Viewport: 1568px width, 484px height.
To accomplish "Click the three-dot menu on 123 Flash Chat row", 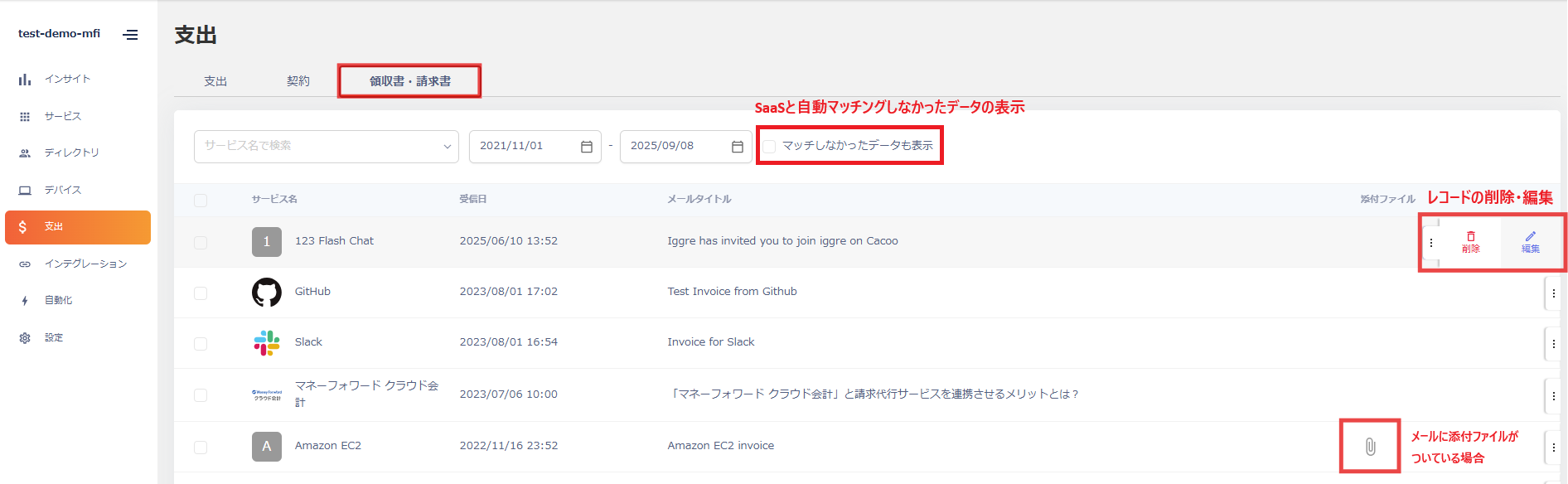I will tap(1431, 243).
